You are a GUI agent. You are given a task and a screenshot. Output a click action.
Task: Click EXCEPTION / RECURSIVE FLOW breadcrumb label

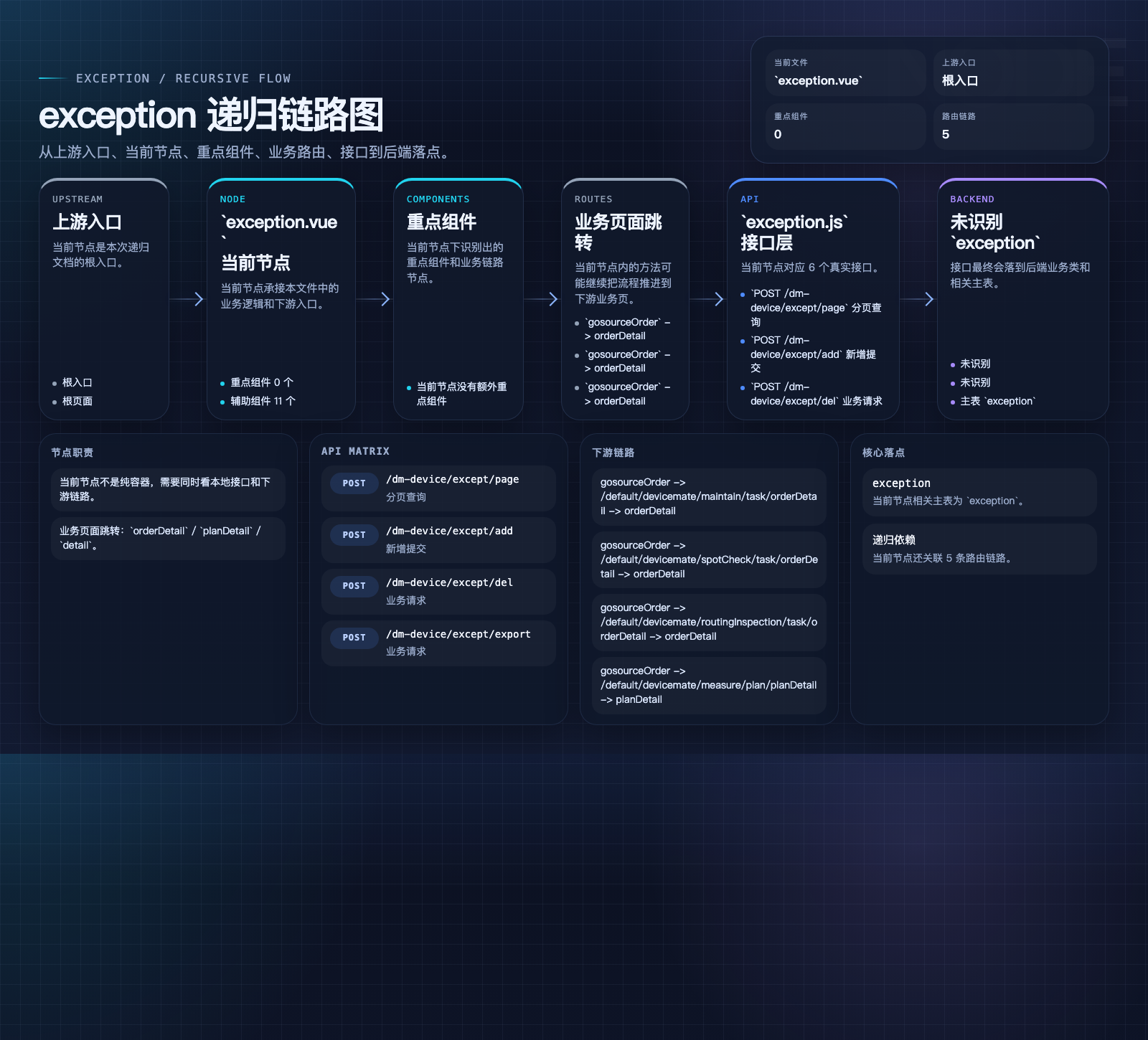[184, 78]
